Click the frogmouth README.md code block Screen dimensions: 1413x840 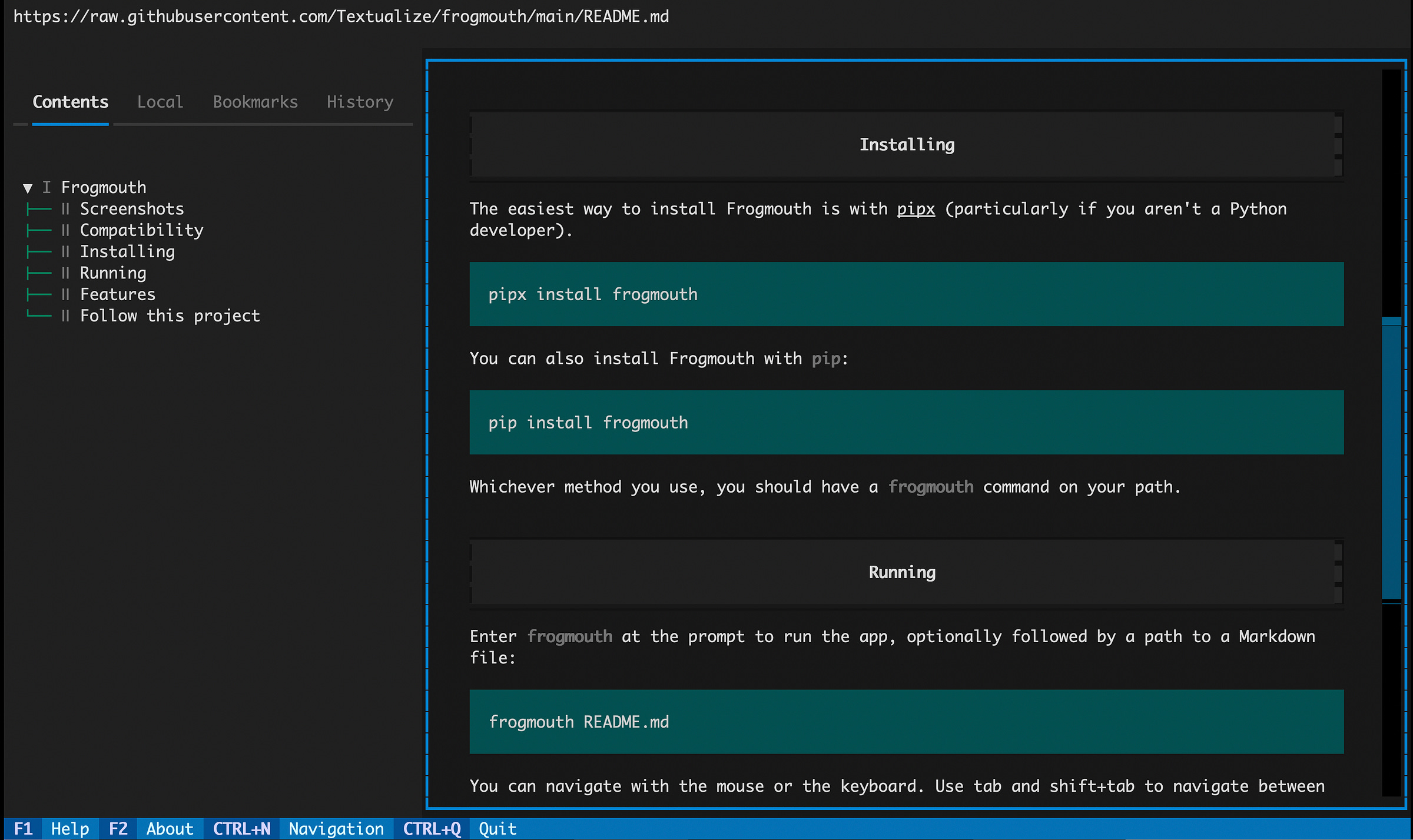click(x=907, y=722)
